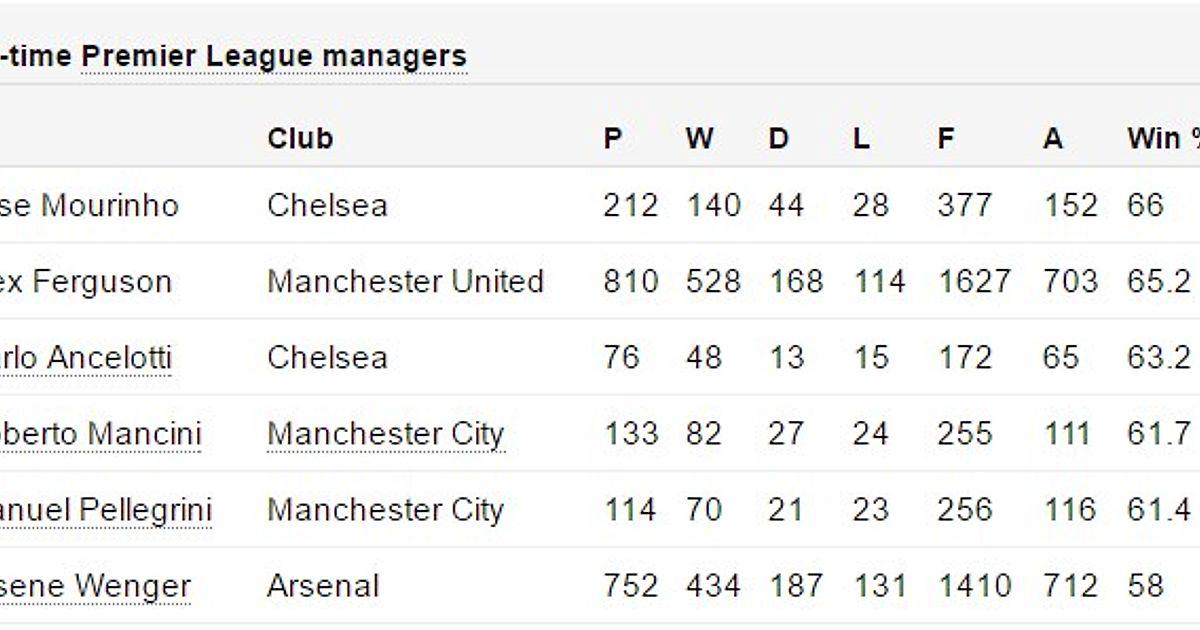The image size is (1200, 630).
Task: Select the Alex Ferguson name cell
Action: tap(86, 282)
